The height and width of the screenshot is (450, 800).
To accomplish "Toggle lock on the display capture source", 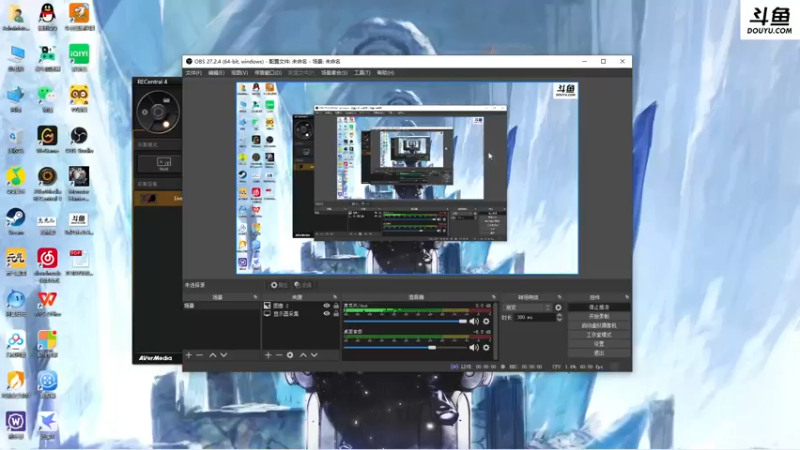I will 336,314.
